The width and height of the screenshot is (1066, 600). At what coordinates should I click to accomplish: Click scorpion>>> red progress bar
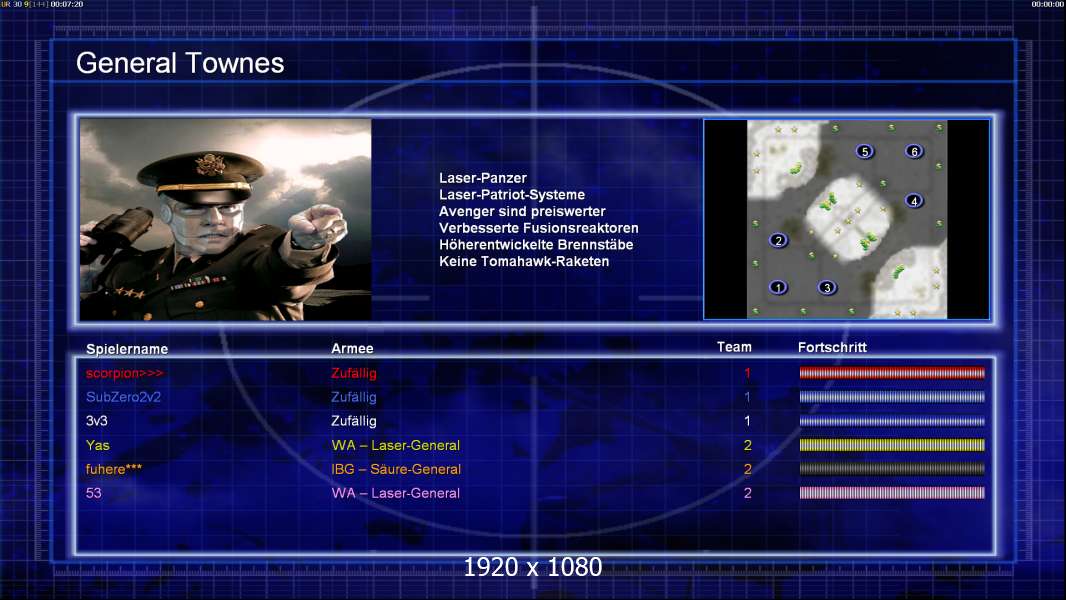[x=892, y=372]
